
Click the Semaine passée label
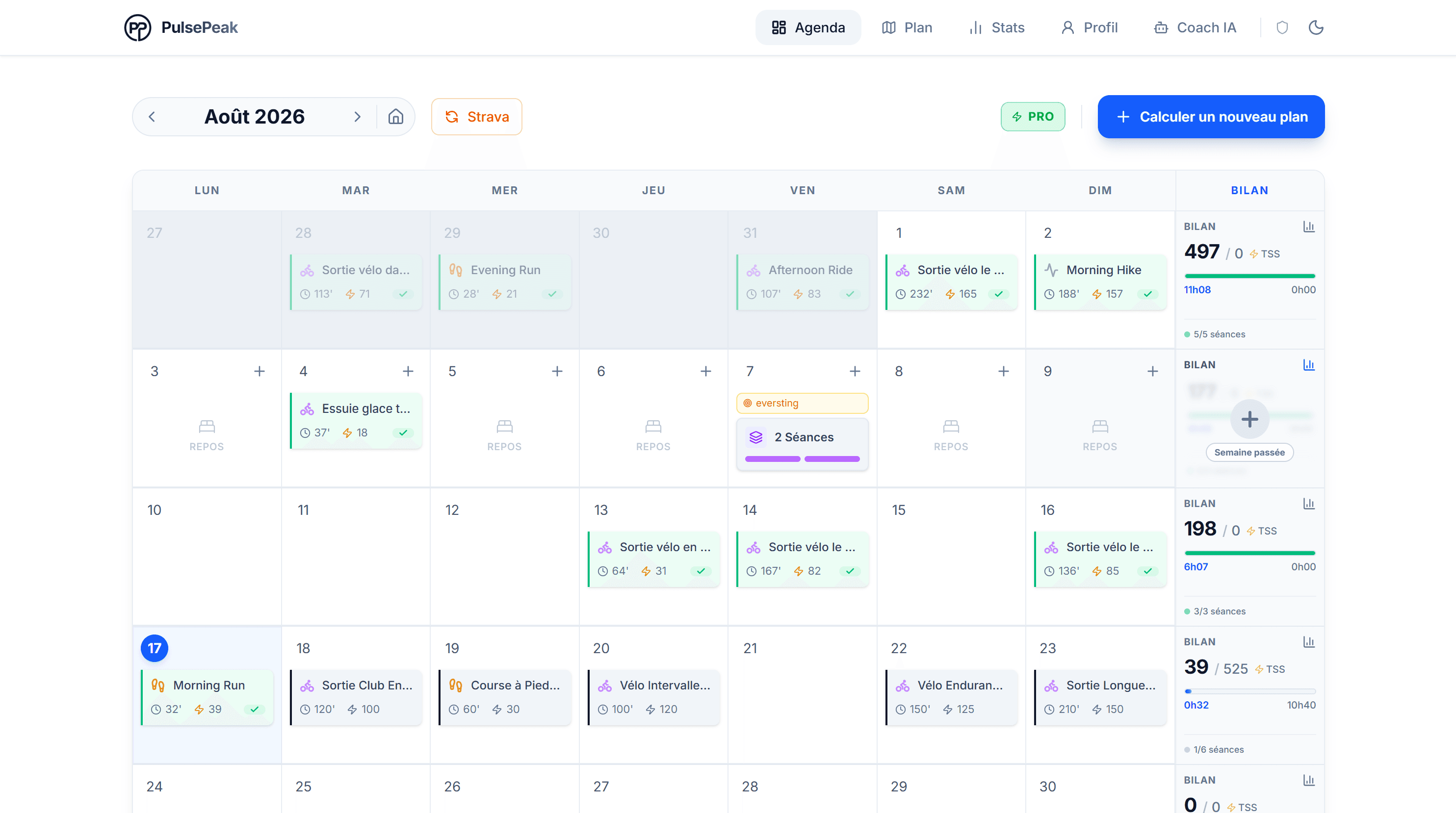(1249, 453)
